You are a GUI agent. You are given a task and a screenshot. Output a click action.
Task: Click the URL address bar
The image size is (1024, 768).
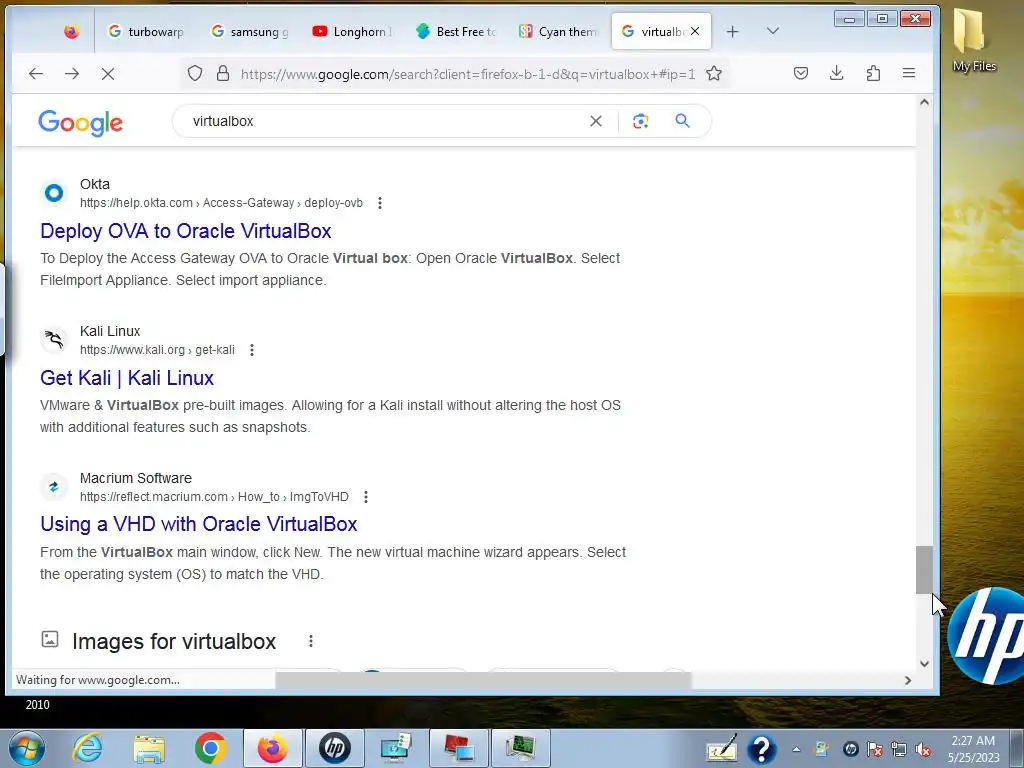tap(468, 74)
